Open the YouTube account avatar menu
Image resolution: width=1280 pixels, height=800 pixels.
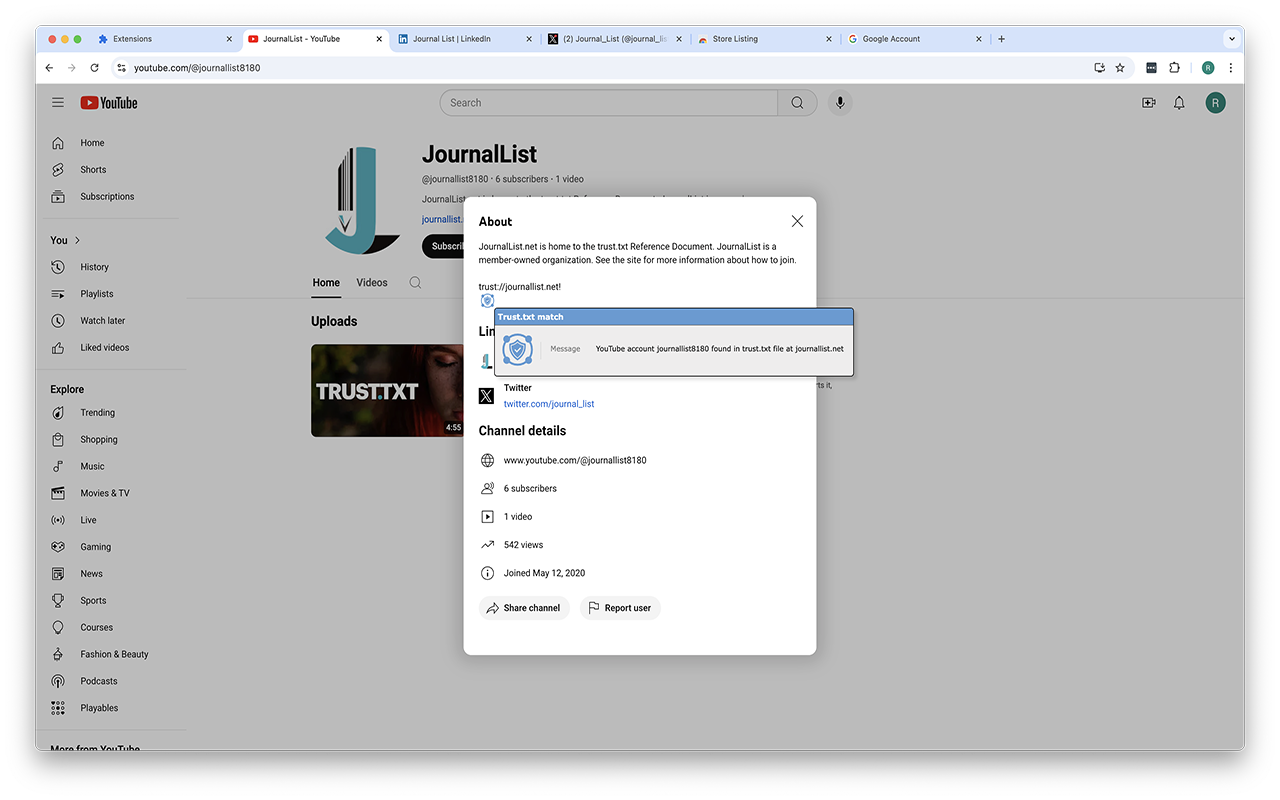click(x=1215, y=103)
